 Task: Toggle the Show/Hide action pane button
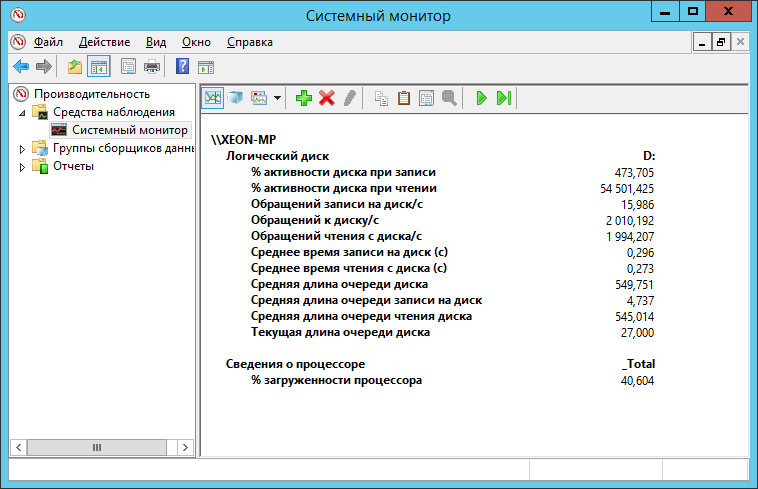click(x=206, y=67)
